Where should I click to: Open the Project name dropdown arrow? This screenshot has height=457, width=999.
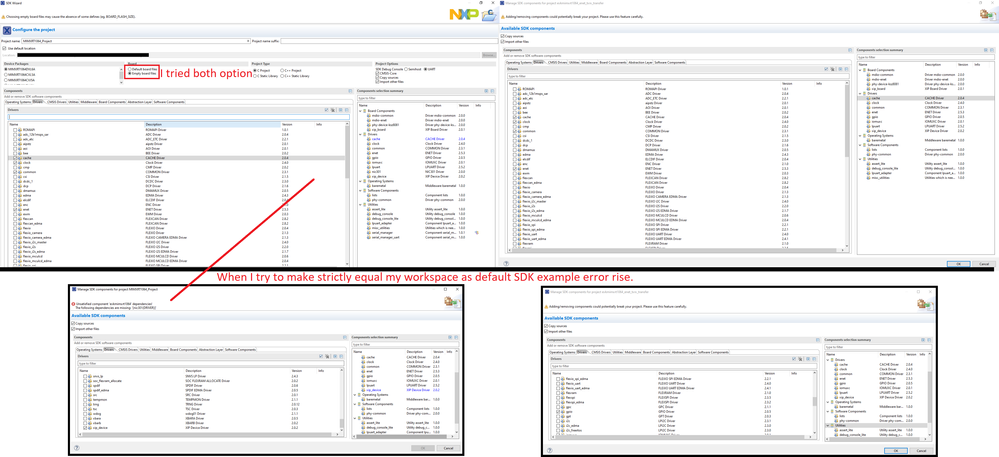pos(248,41)
